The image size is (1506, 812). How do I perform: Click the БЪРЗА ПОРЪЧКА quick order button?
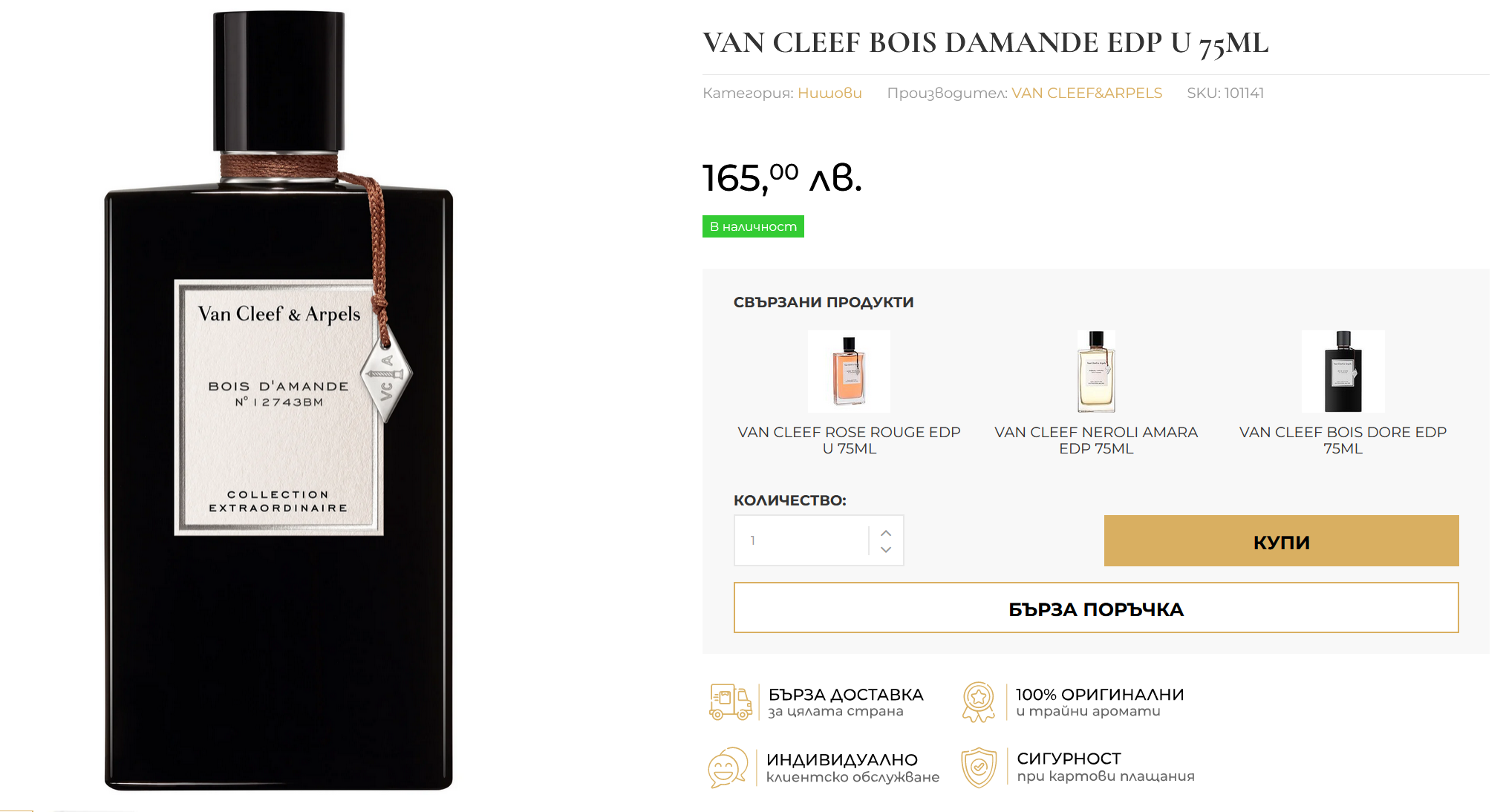(x=1095, y=608)
